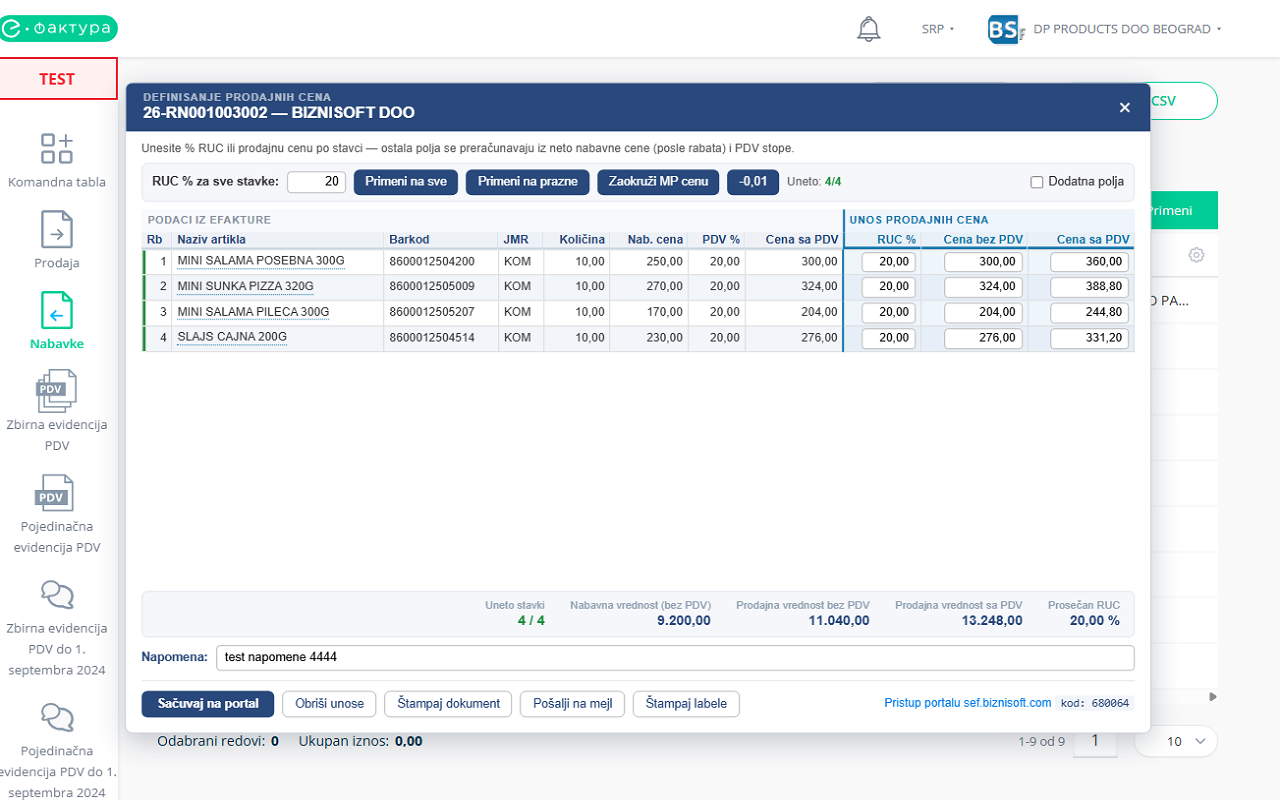Open Pojedinačna evidencija PDV do 1. septembra icon
This screenshot has width=1280, height=800.
(57, 718)
